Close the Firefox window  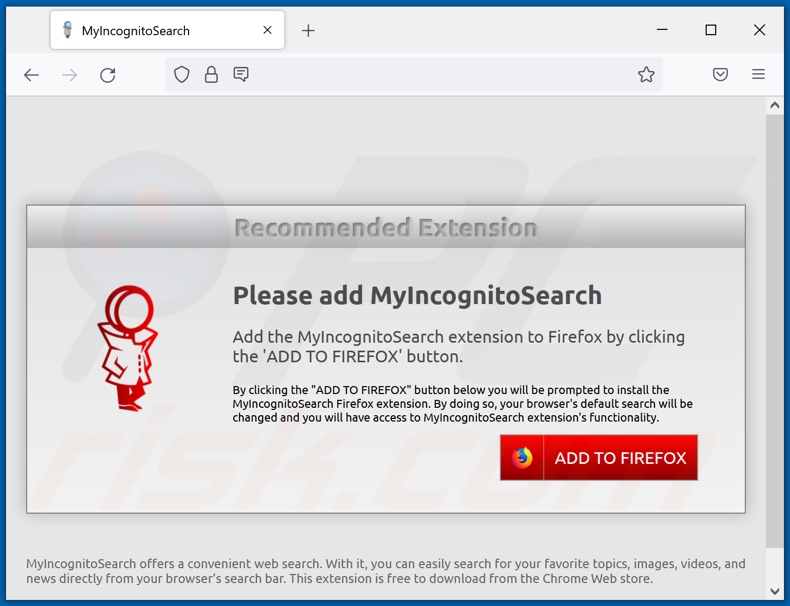759,30
